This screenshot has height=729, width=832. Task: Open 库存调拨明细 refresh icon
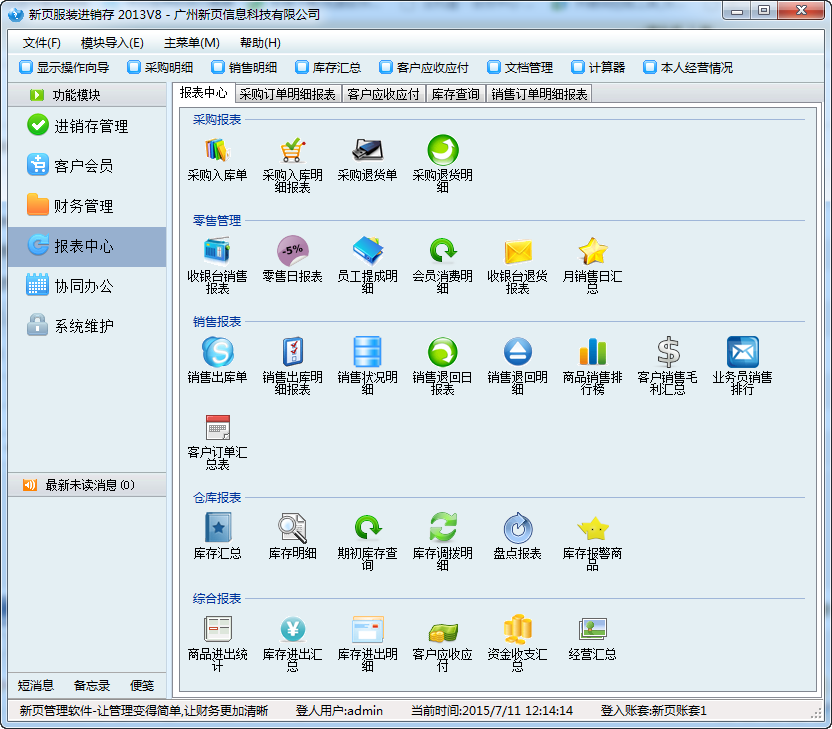pos(443,528)
